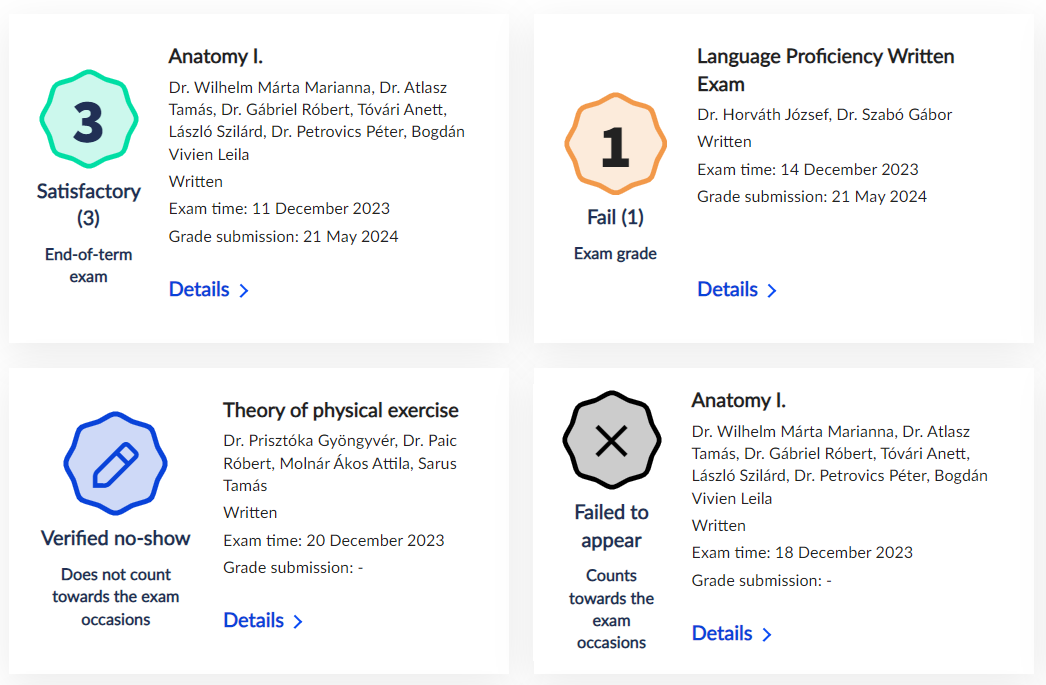Screen dimensions: 1046x685
Task: Click chevron beside Details in Satisfactory Anatomy card
Action: tap(244, 291)
